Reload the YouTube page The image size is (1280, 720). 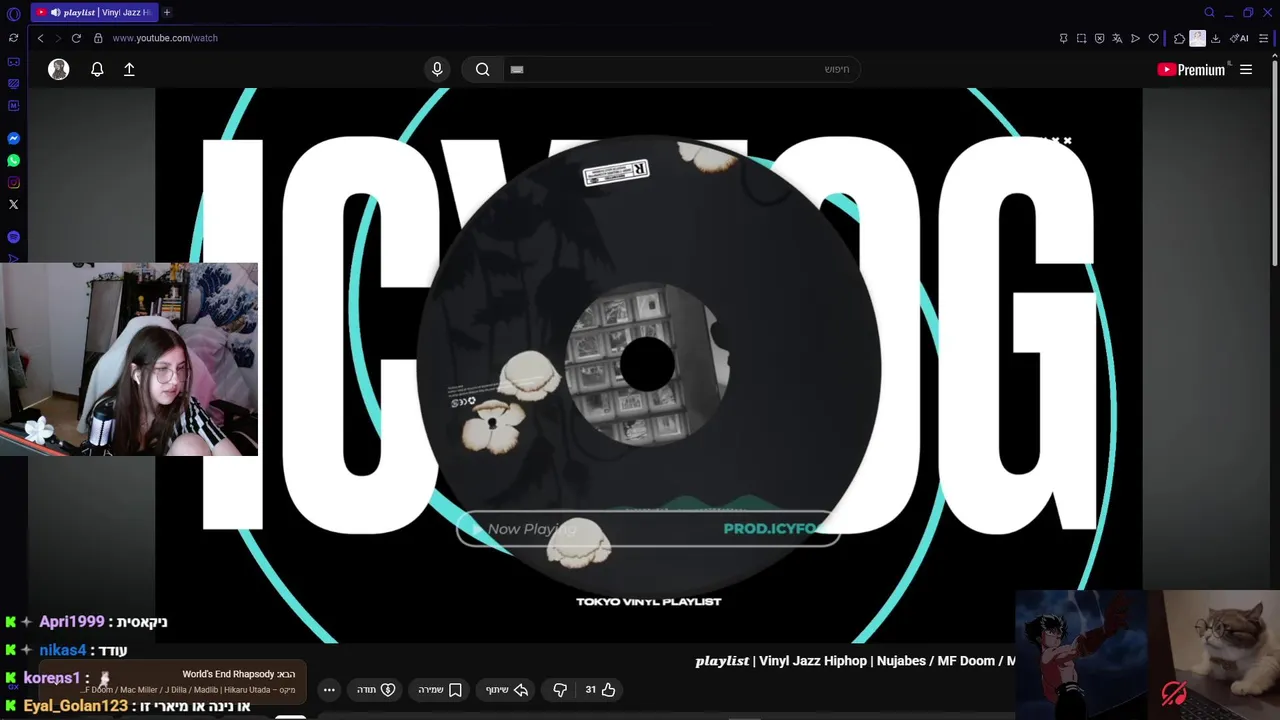click(76, 38)
